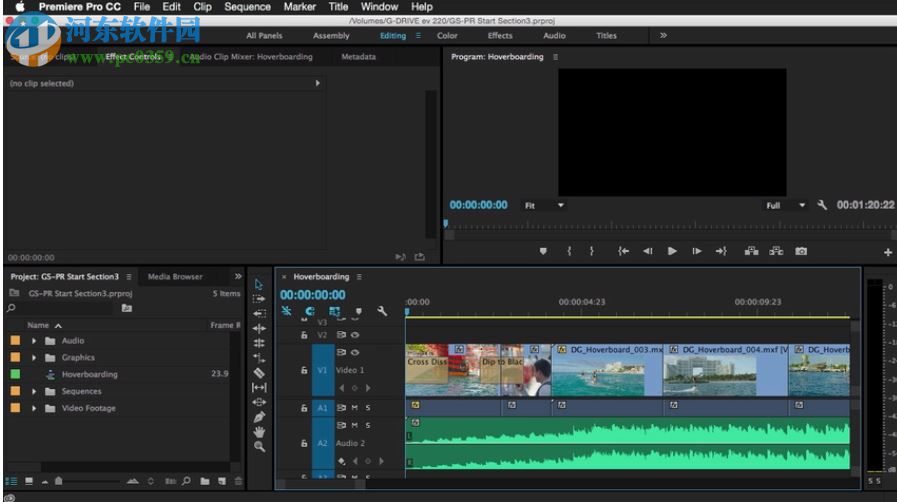Step forward one frame
897x502 pixels.
(696, 251)
